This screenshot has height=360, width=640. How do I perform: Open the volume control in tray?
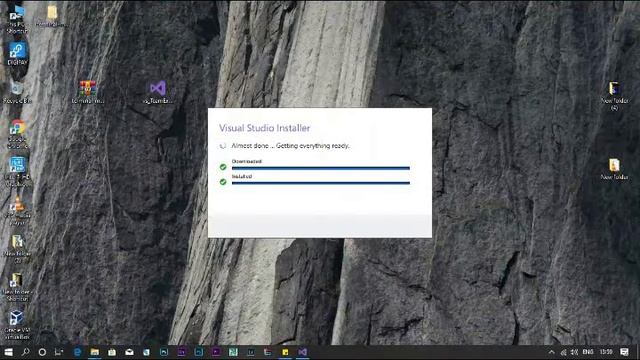coord(574,352)
